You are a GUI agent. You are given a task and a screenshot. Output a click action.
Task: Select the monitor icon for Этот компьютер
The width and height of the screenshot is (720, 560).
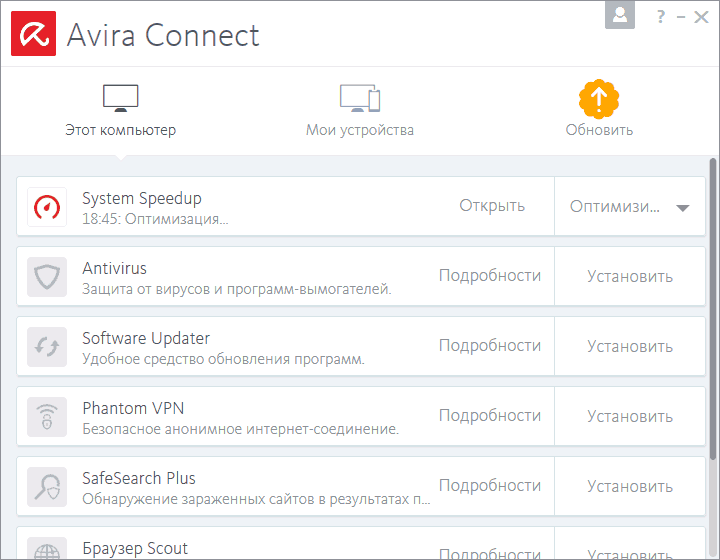point(120,98)
